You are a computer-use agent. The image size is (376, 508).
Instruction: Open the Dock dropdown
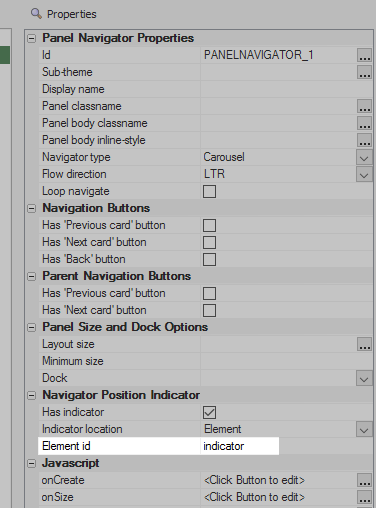(x=364, y=378)
